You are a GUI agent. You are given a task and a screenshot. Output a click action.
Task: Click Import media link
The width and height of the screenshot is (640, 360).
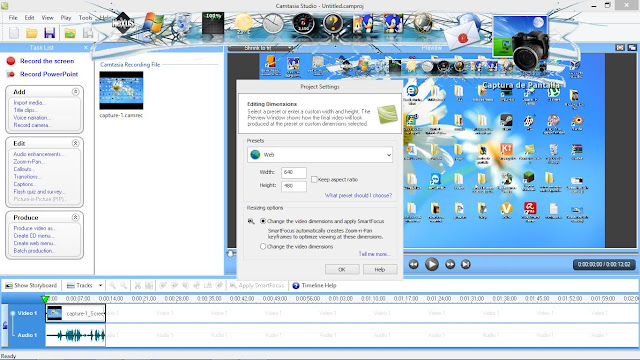29,102
